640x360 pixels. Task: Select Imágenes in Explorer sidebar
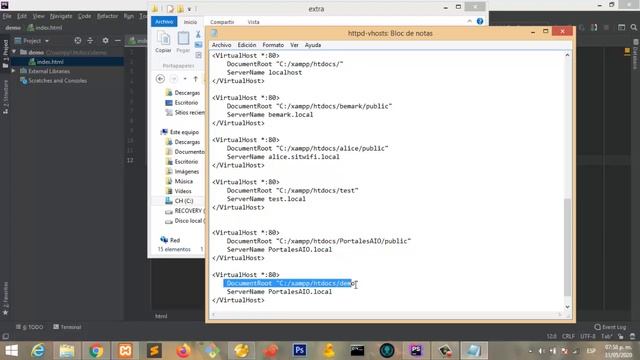point(182,171)
